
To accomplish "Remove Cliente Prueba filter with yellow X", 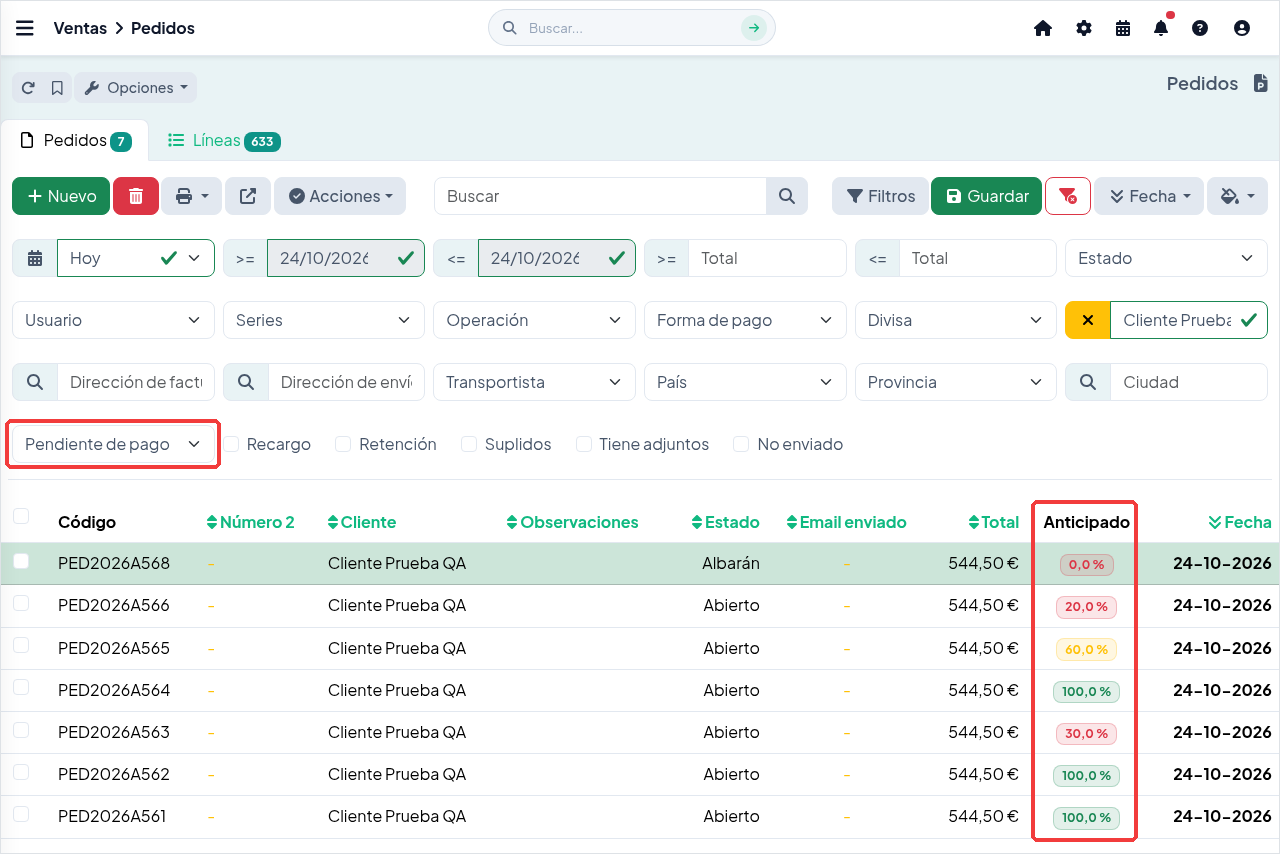I will [1088, 320].
